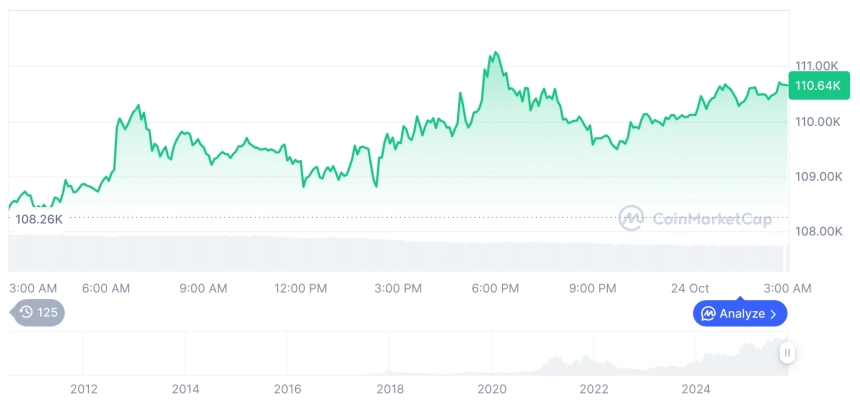
Task: Select year 2012 on the navigator timeline
Action: click(x=83, y=388)
